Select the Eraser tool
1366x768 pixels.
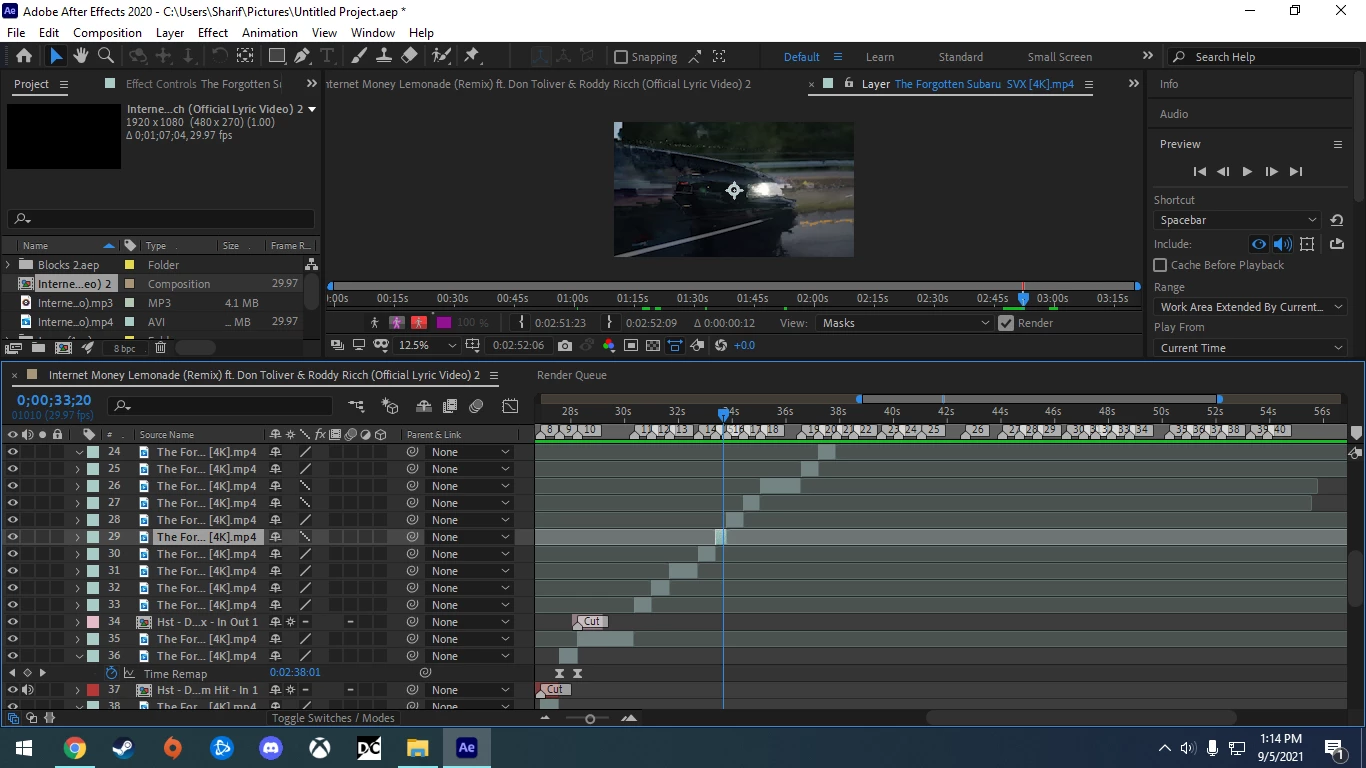[x=409, y=56]
